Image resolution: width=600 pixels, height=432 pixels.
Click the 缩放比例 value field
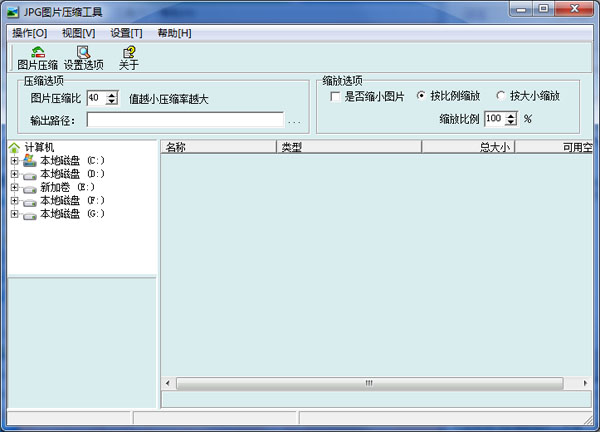pos(495,119)
